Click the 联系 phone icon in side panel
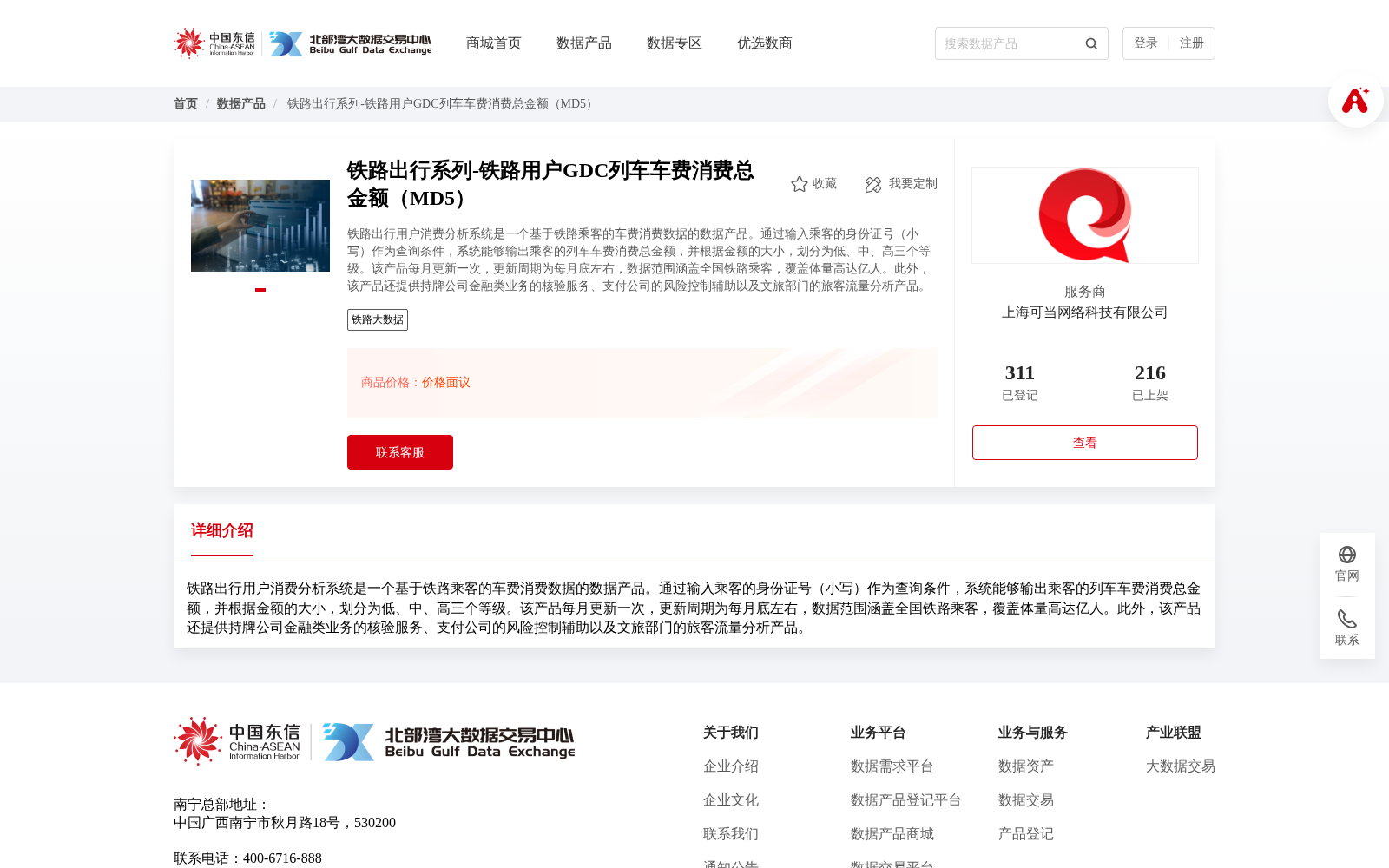This screenshot has width=1389, height=868. point(1347,619)
